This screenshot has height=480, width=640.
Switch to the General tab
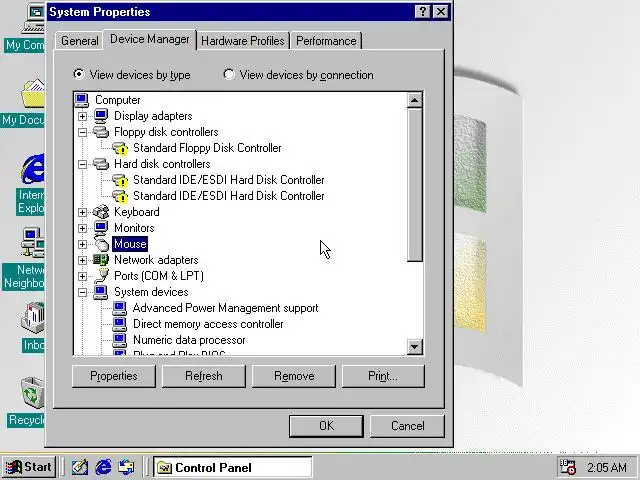point(80,41)
